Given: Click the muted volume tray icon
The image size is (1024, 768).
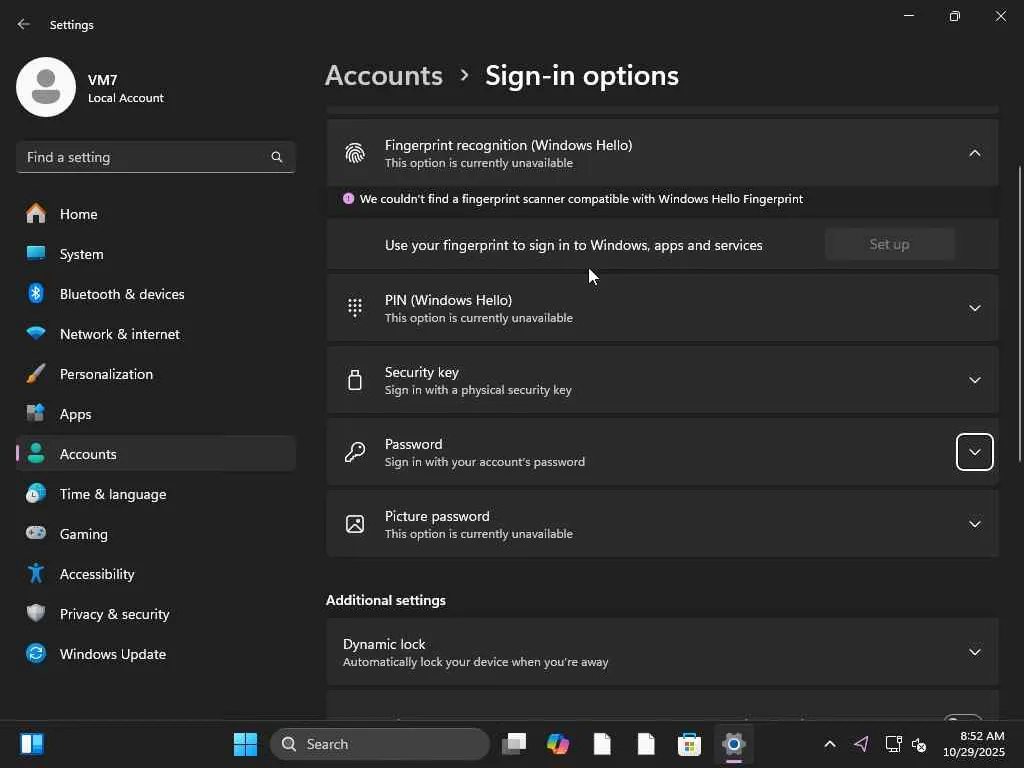Looking at the screenshot, I should (920, 744).
